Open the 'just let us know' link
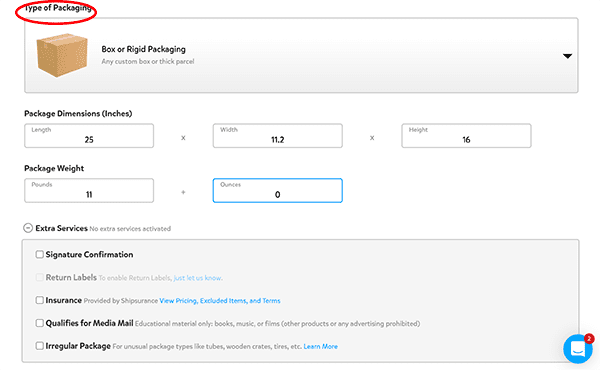600x370 pixels. pos(198,278)
